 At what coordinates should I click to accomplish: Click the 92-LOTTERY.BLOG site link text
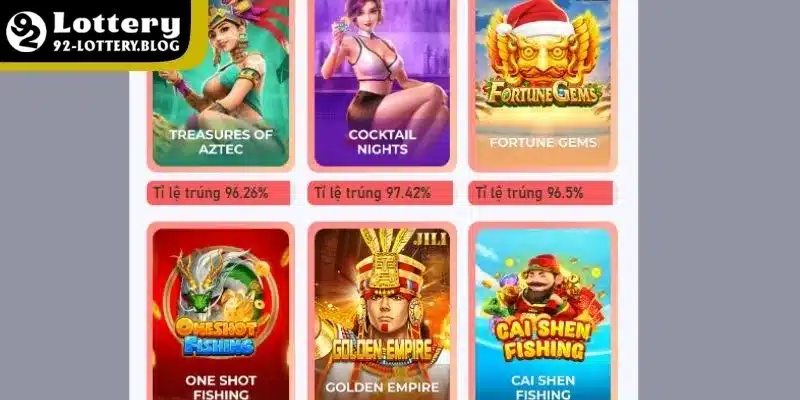click(x=117, y=46)
